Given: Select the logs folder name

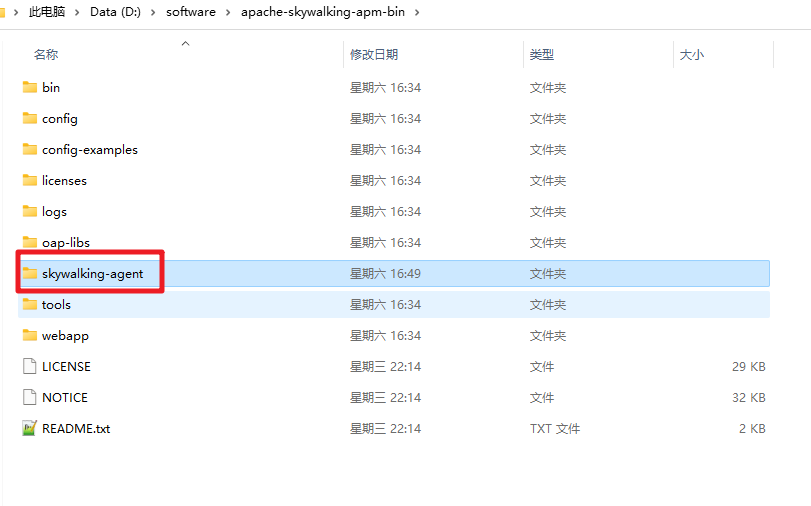Looking at the screenshot, I should pos(54,212).
